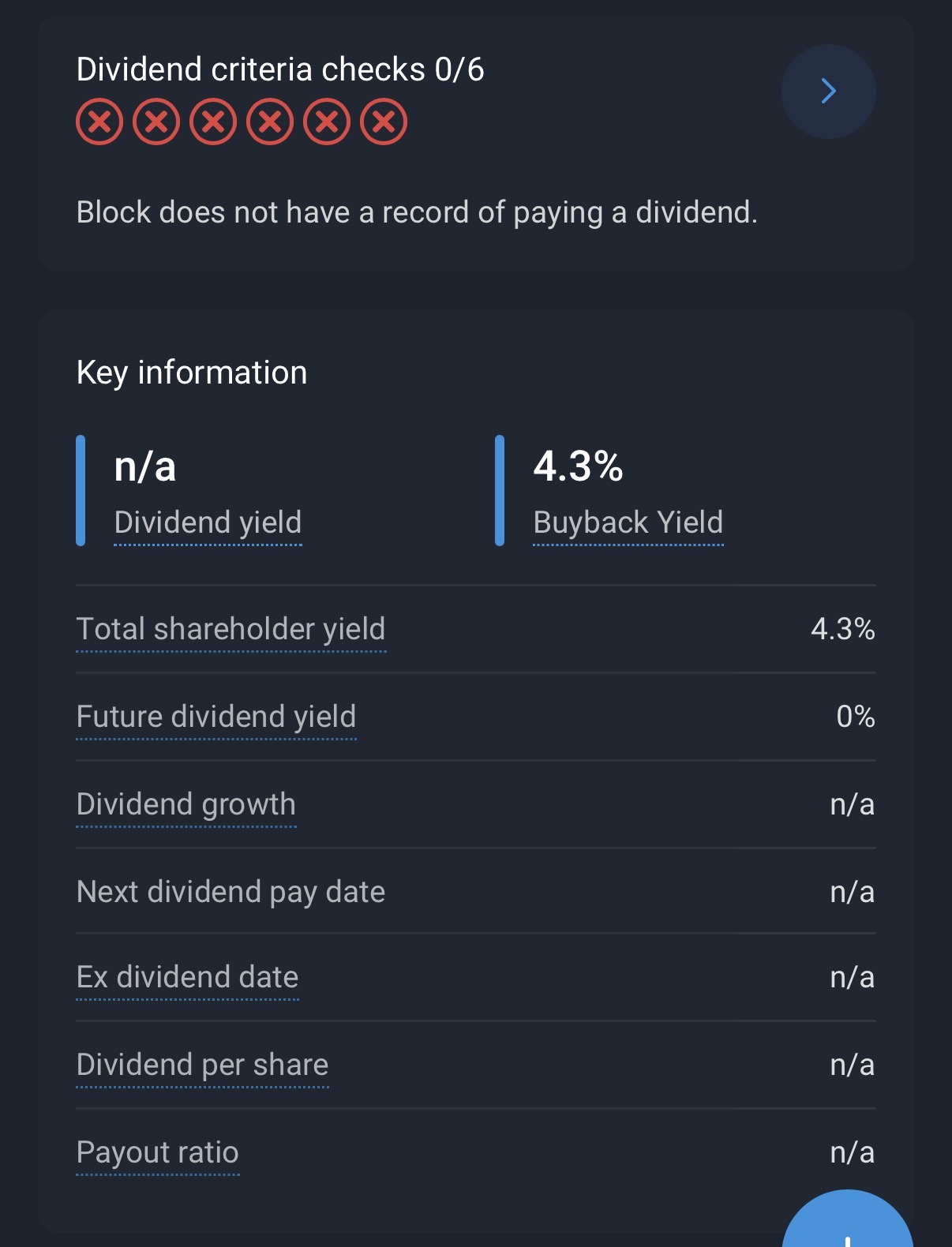The width and height of the screenshot is (952, 1247).
Task: Click the fourth failed criteria X icon
Action: 270,122
